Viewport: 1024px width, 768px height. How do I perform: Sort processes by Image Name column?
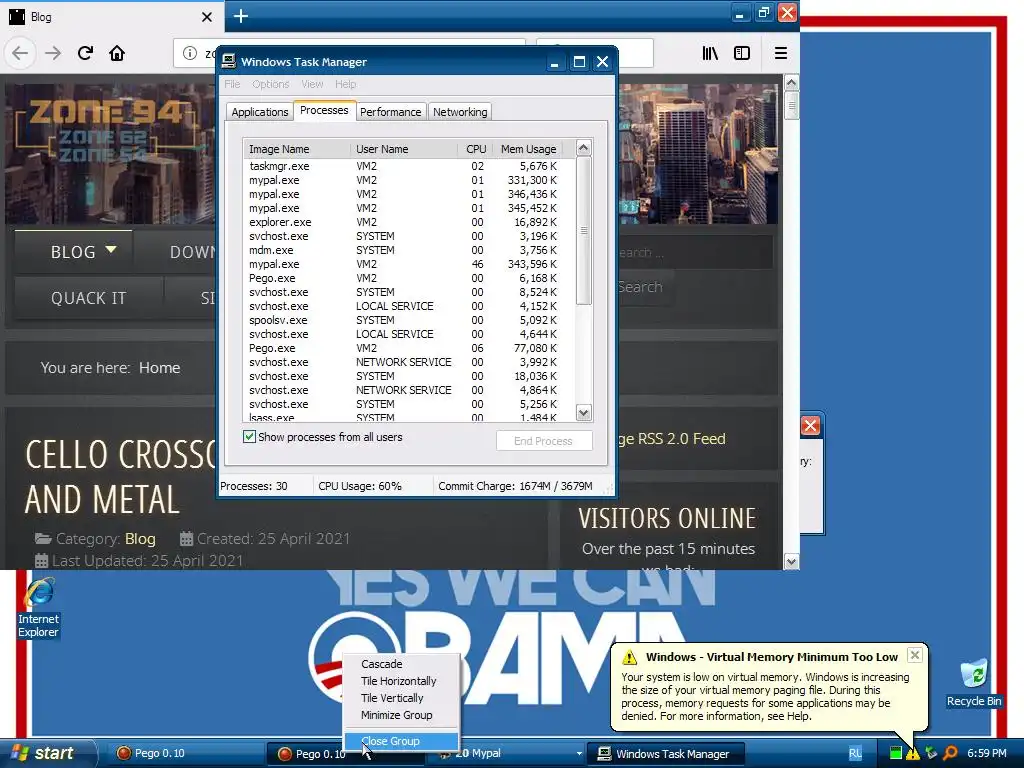(296, 149)
